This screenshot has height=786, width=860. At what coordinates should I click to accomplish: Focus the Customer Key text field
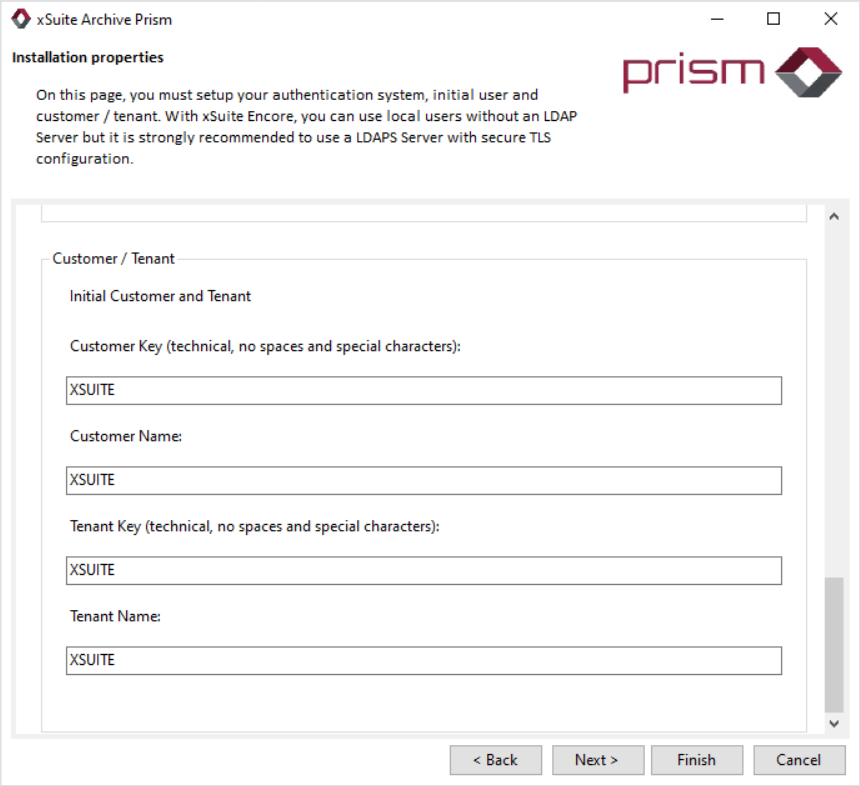[423, 391]
